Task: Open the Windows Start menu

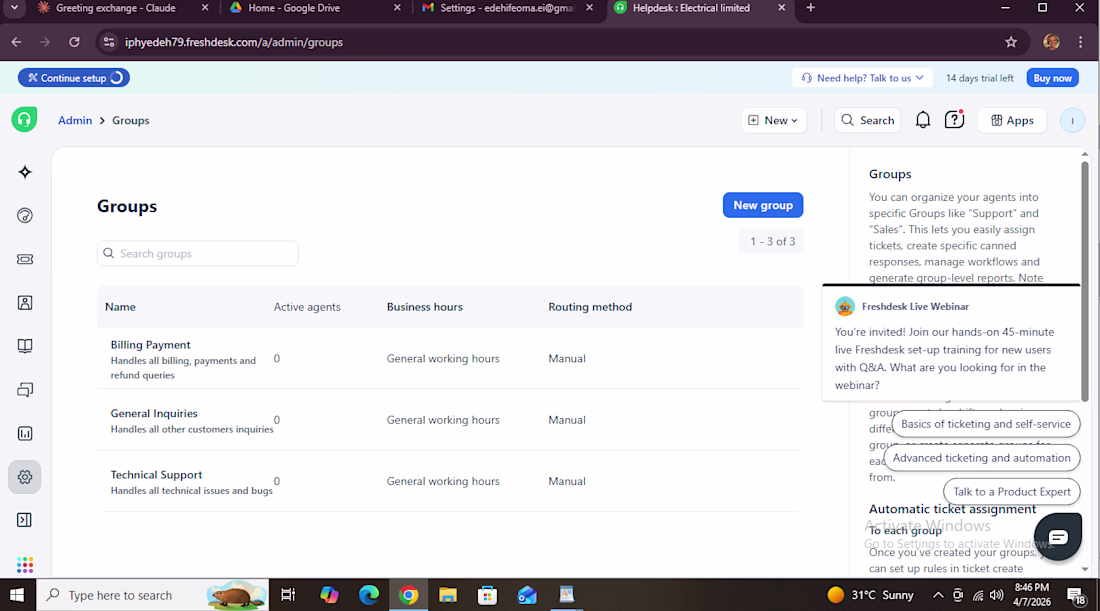Action: coord(17,595)
